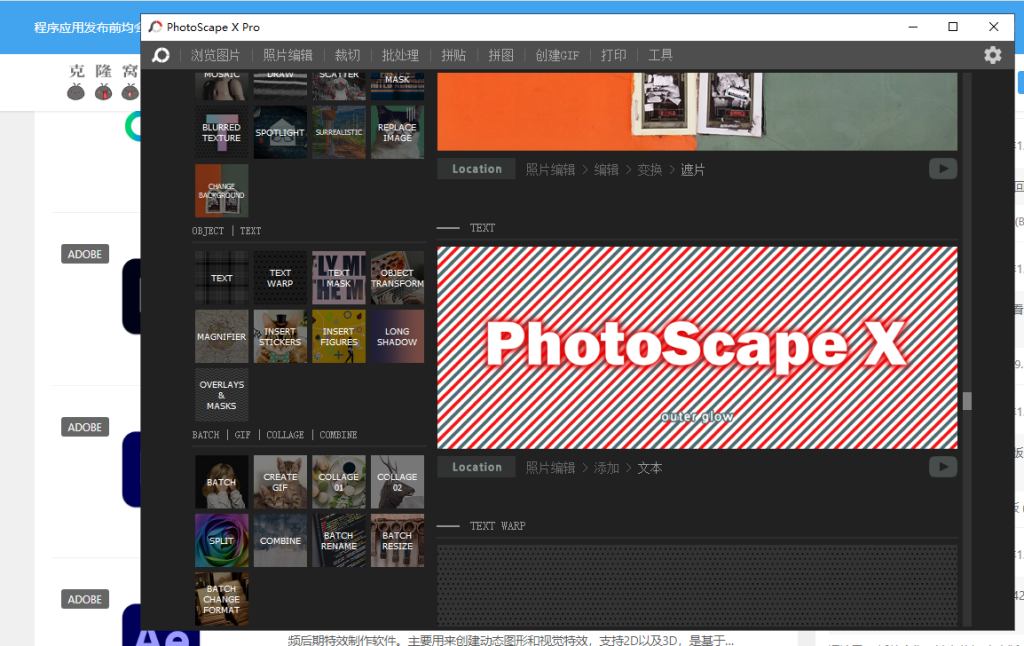Select the Batch tile
Screen dimensions: 1024x646
coord(221,482)
